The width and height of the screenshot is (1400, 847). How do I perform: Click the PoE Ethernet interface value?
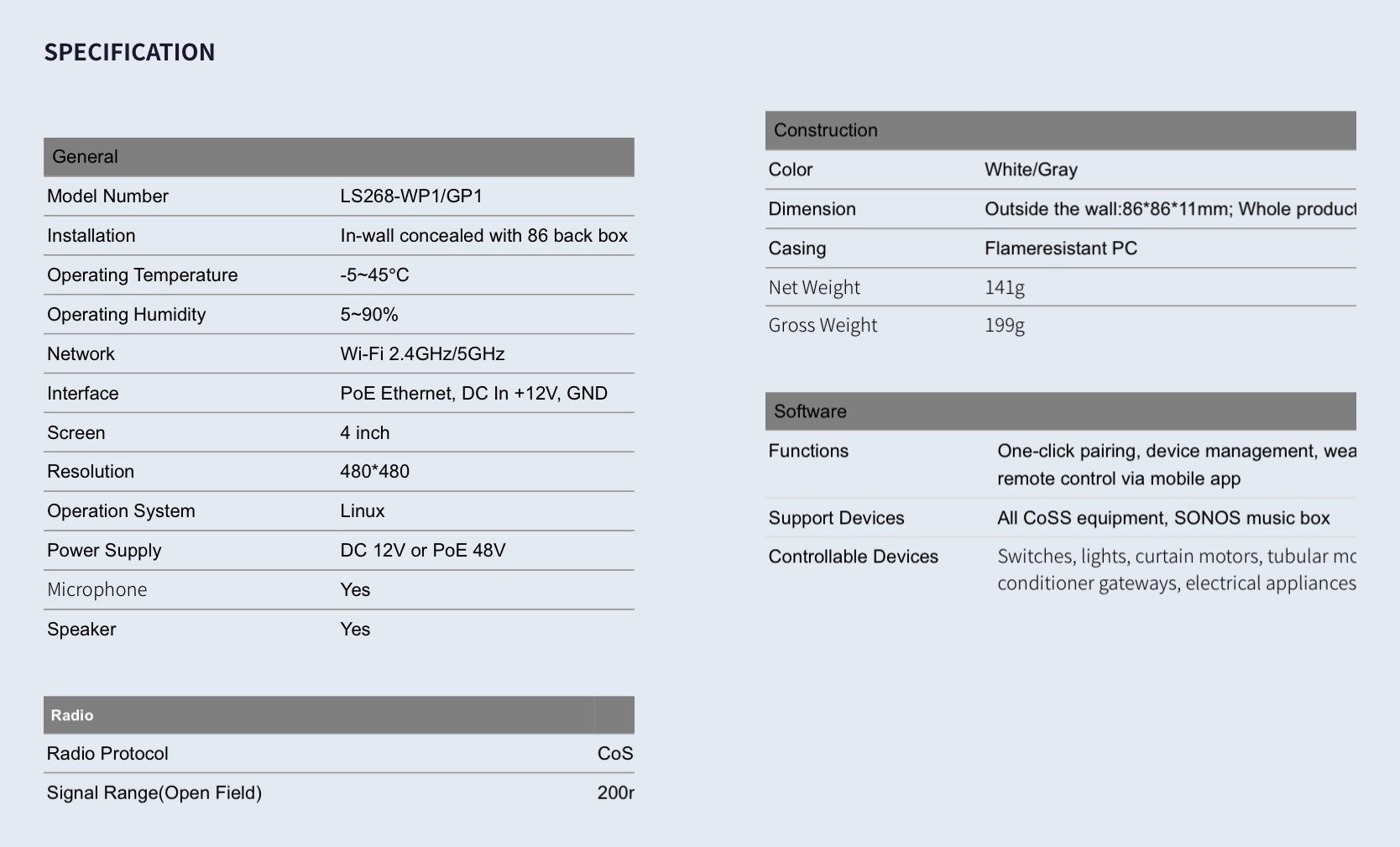tap(473, 394)
